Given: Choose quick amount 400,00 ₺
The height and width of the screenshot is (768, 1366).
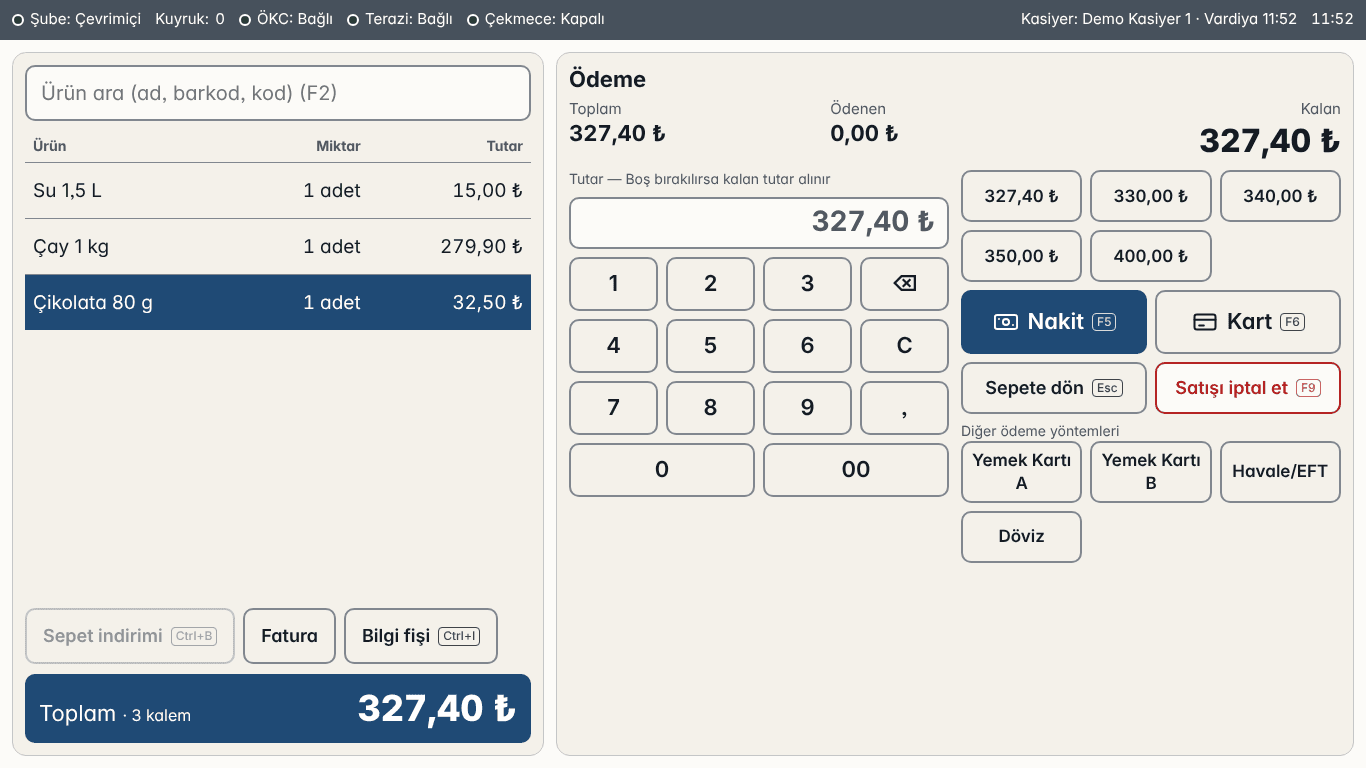Looking at the screenshot, I should 1151,256.
